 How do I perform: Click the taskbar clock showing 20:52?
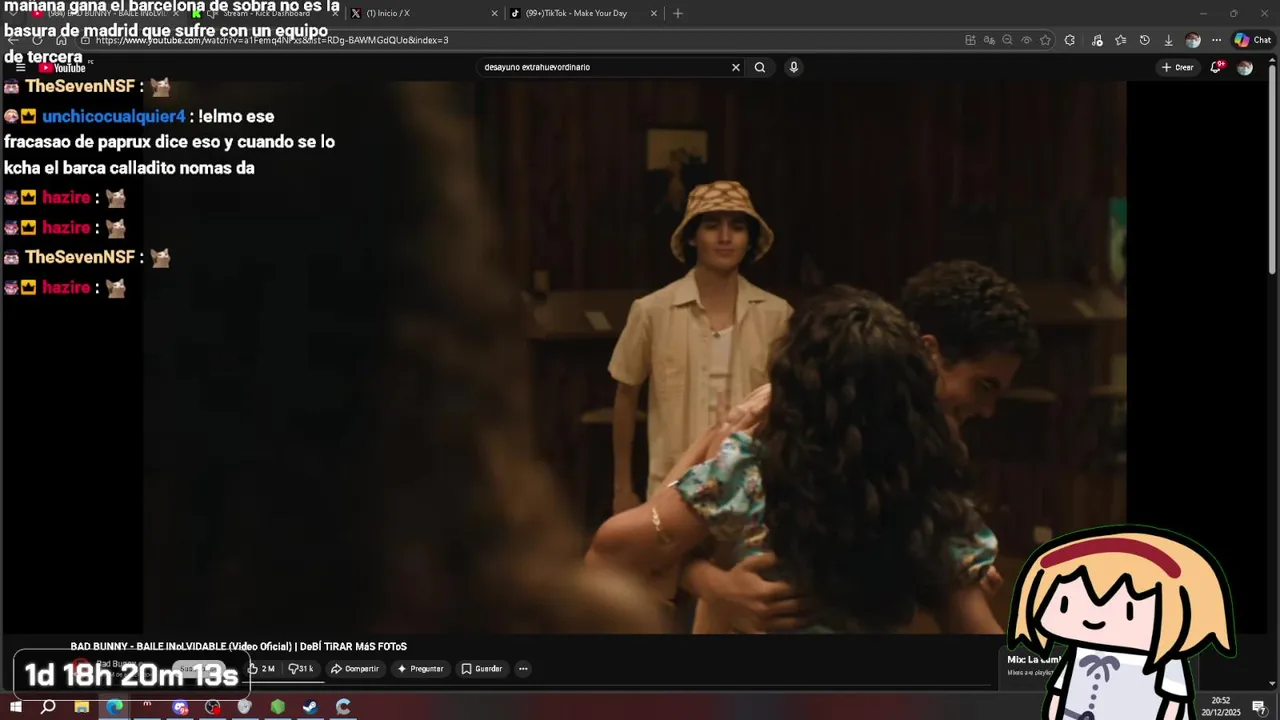1220,706
